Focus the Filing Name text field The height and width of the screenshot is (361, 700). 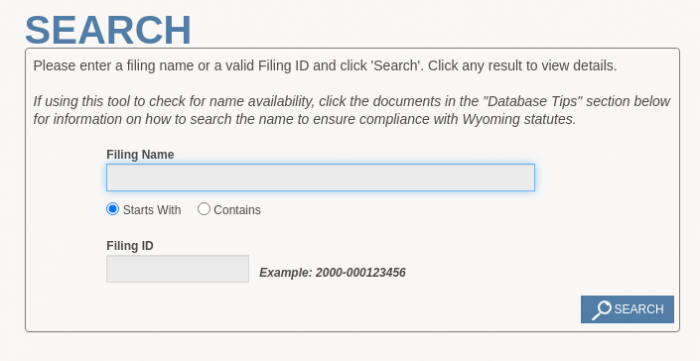[x=320, y=178]
